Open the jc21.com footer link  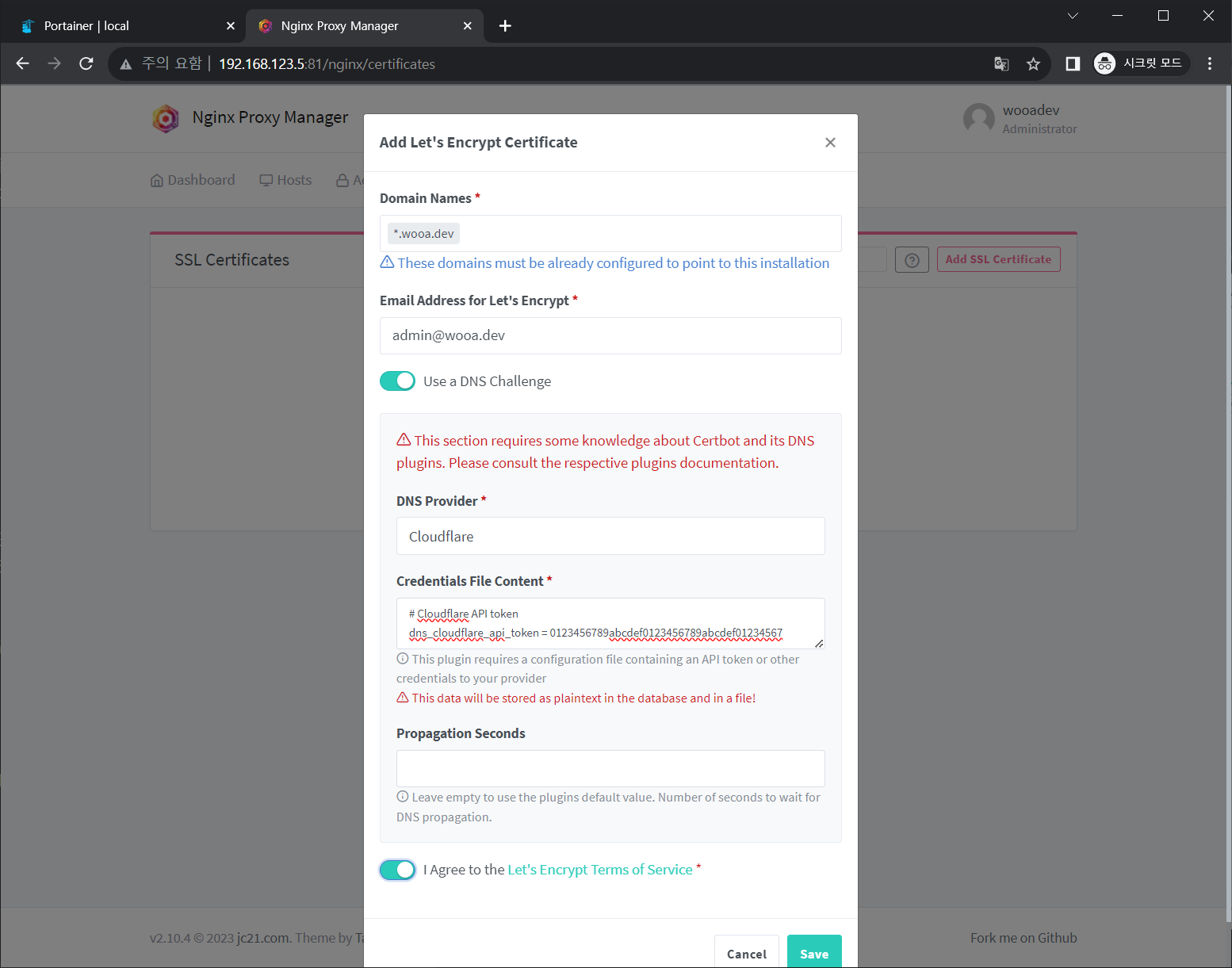tap(263, 938)
